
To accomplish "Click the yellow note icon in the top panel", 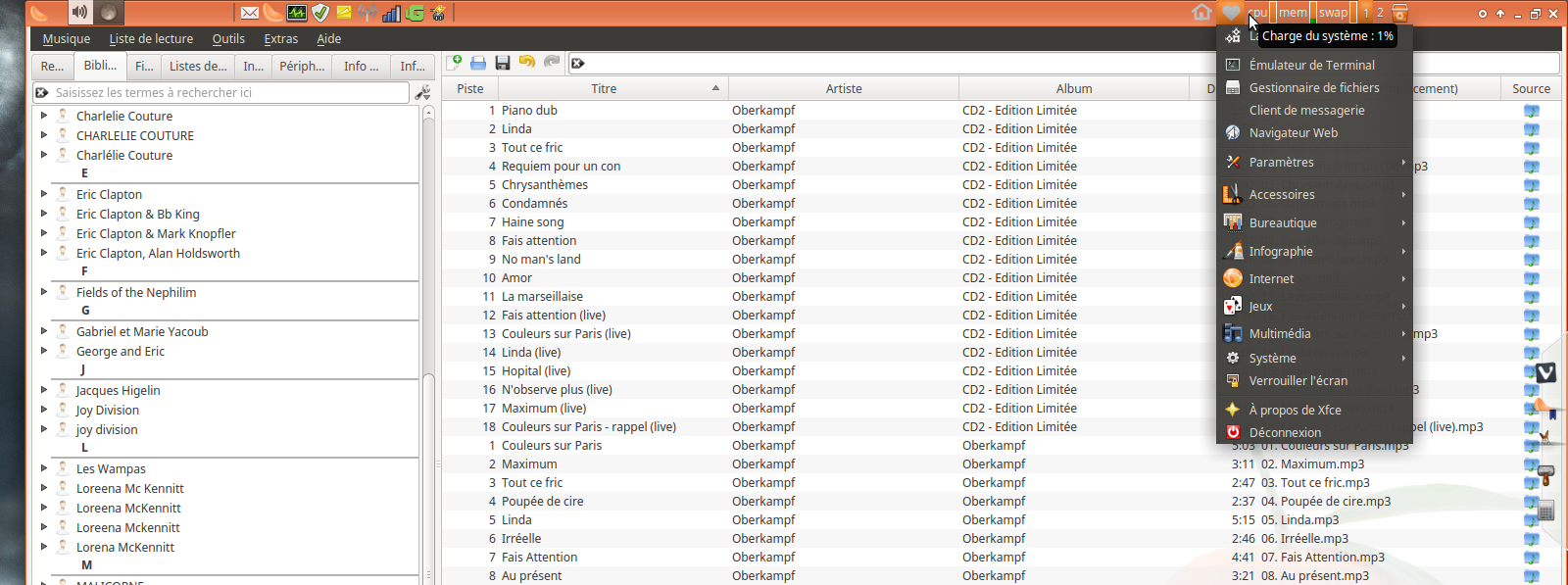I will tap(344, 13).
